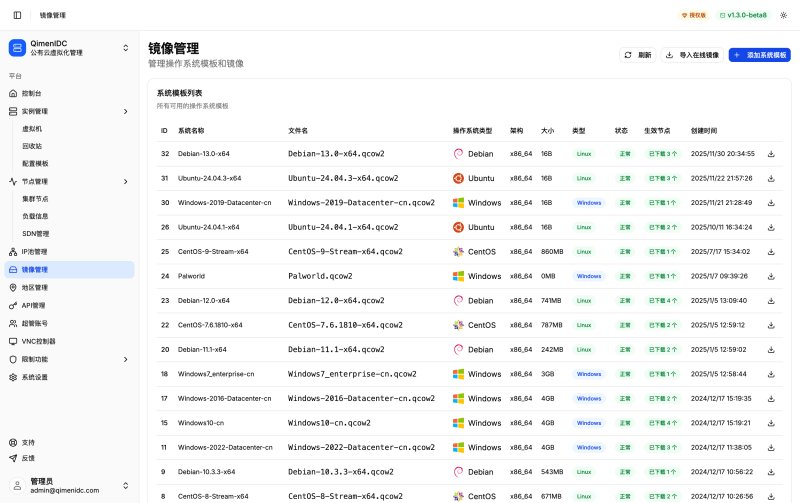
Task: Click the QimenIDC logo icon
Action: 17,47
